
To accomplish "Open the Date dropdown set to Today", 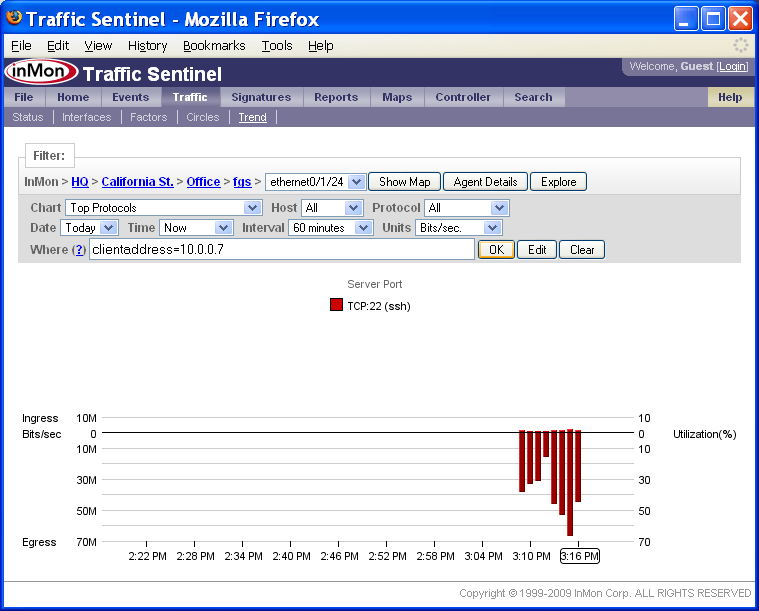I will point(89,228).
